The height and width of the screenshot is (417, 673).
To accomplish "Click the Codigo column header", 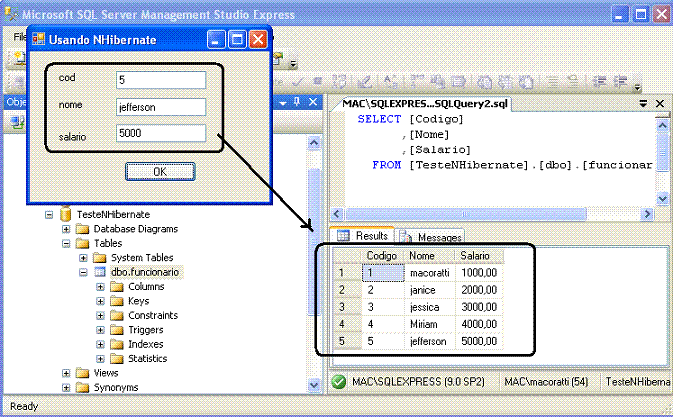I will point(382,256).
